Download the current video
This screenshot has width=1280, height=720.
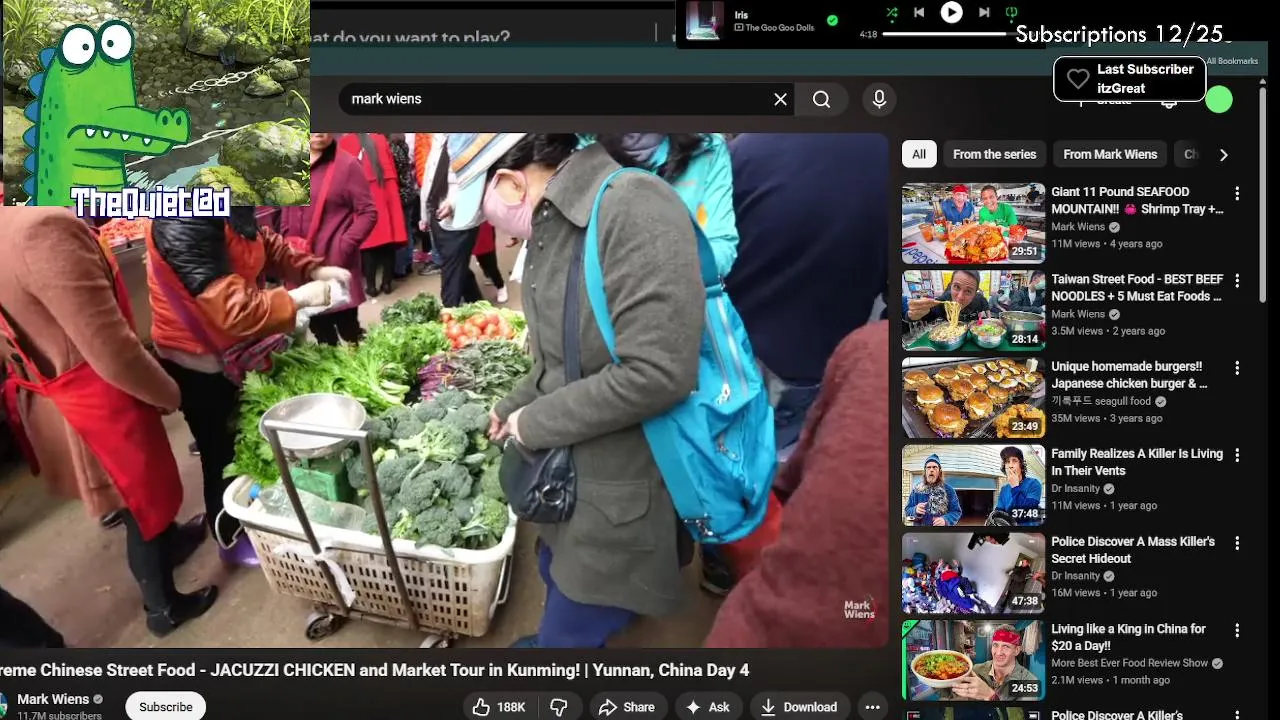(x=798, y=707)
